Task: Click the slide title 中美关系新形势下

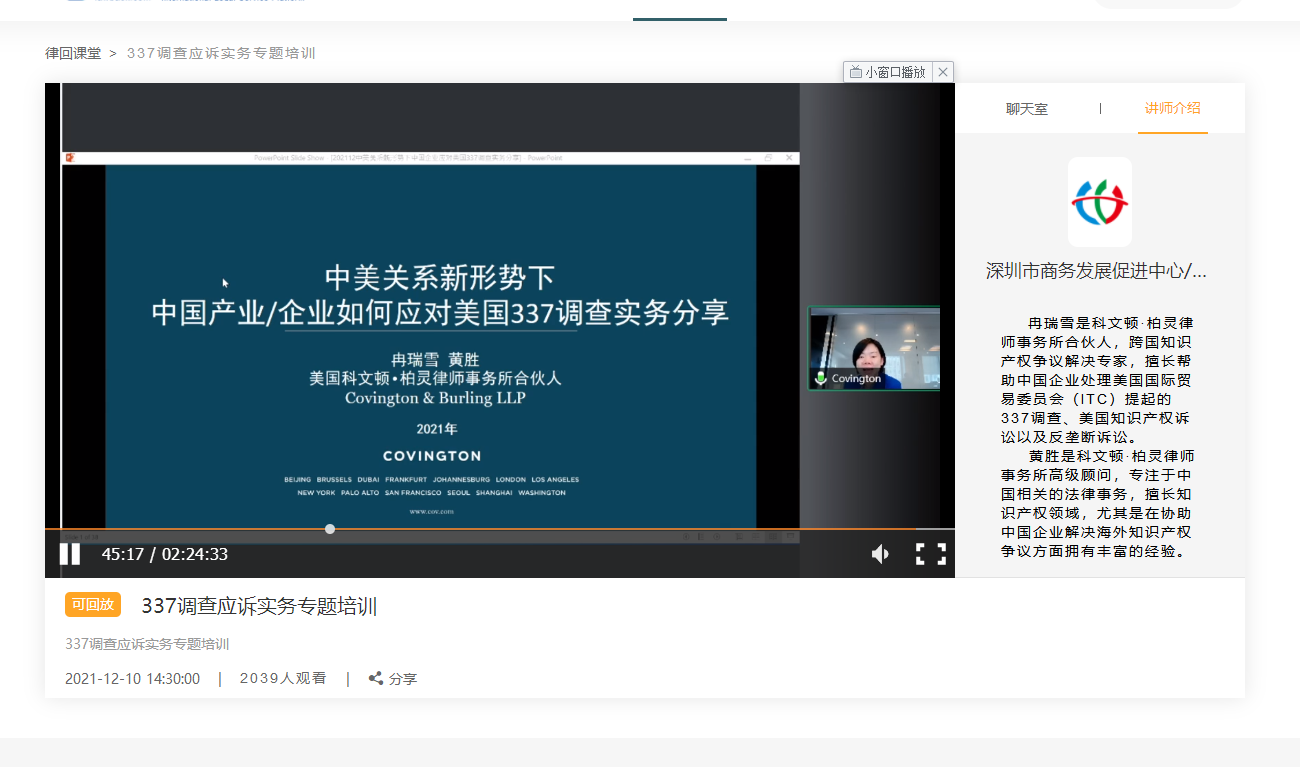Action: point(440,276)
